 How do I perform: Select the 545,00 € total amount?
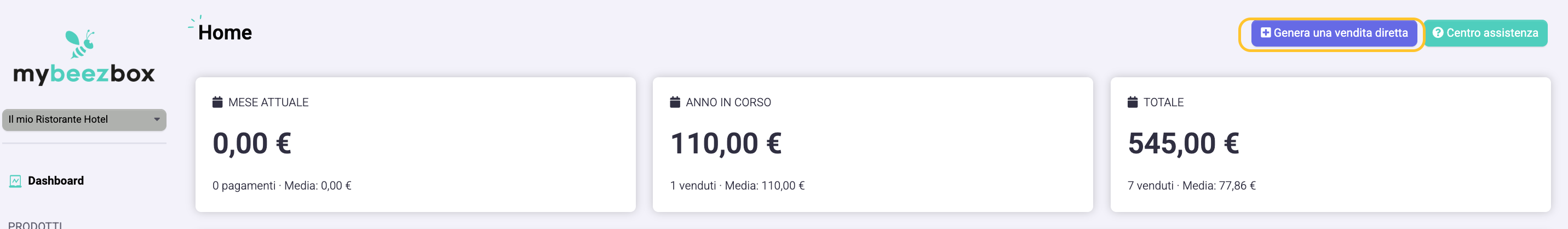(1182, 144)
